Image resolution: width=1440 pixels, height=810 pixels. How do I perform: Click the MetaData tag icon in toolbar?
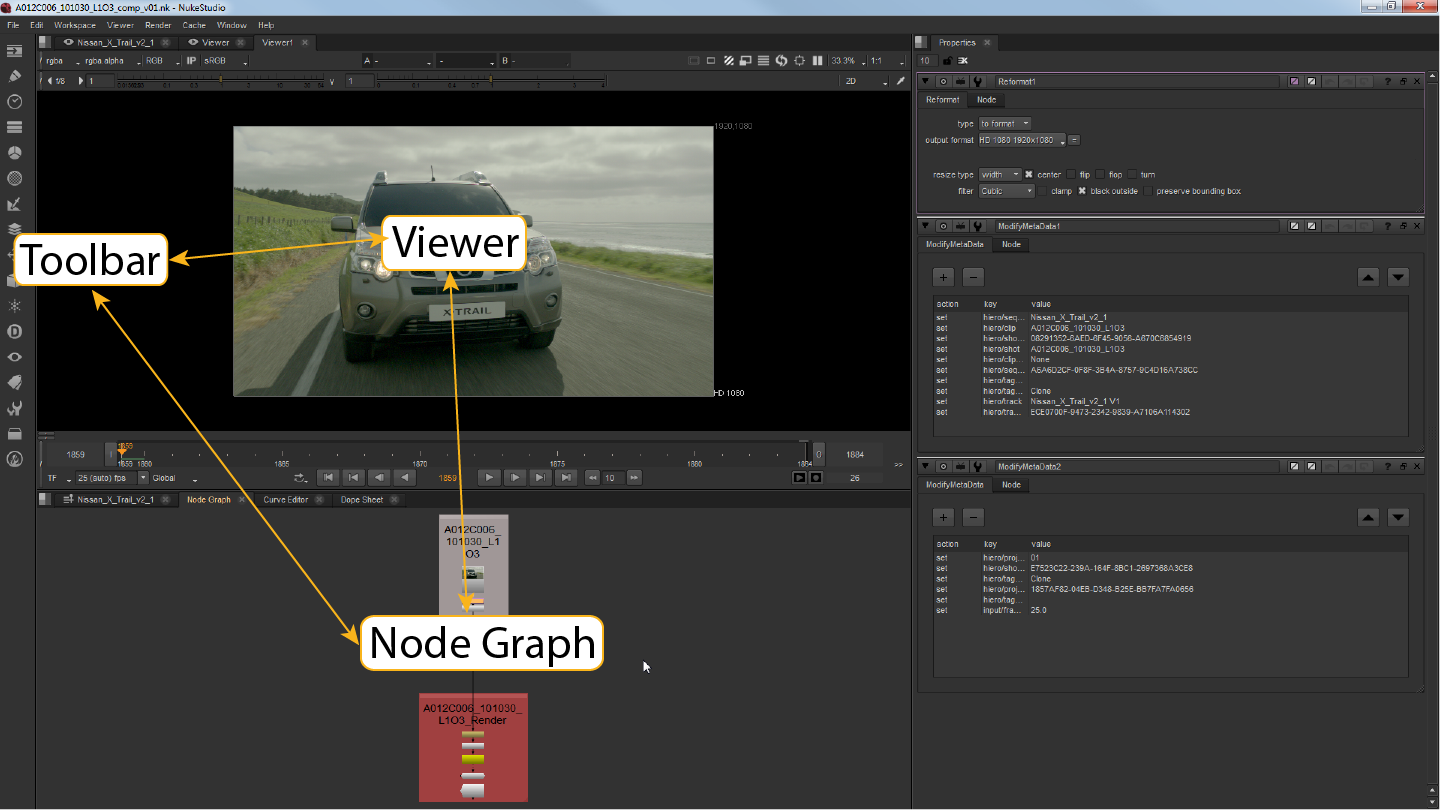pos(15,383)
